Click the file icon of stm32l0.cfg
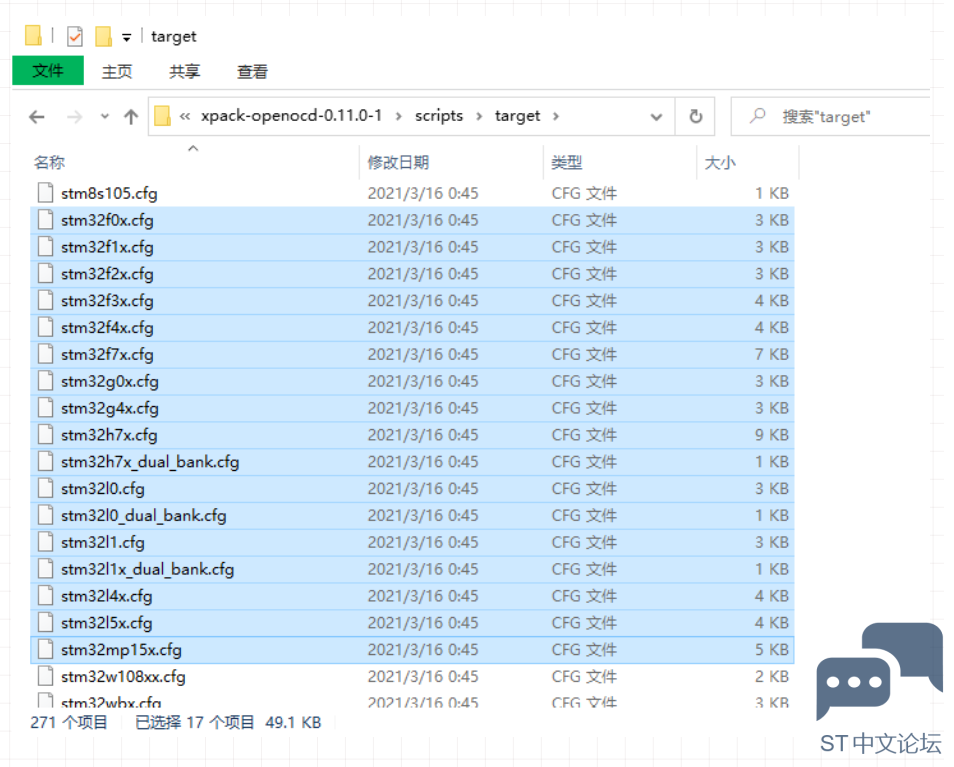The width and height of the screenshot is (954, 767). click(x=45, y=488)
